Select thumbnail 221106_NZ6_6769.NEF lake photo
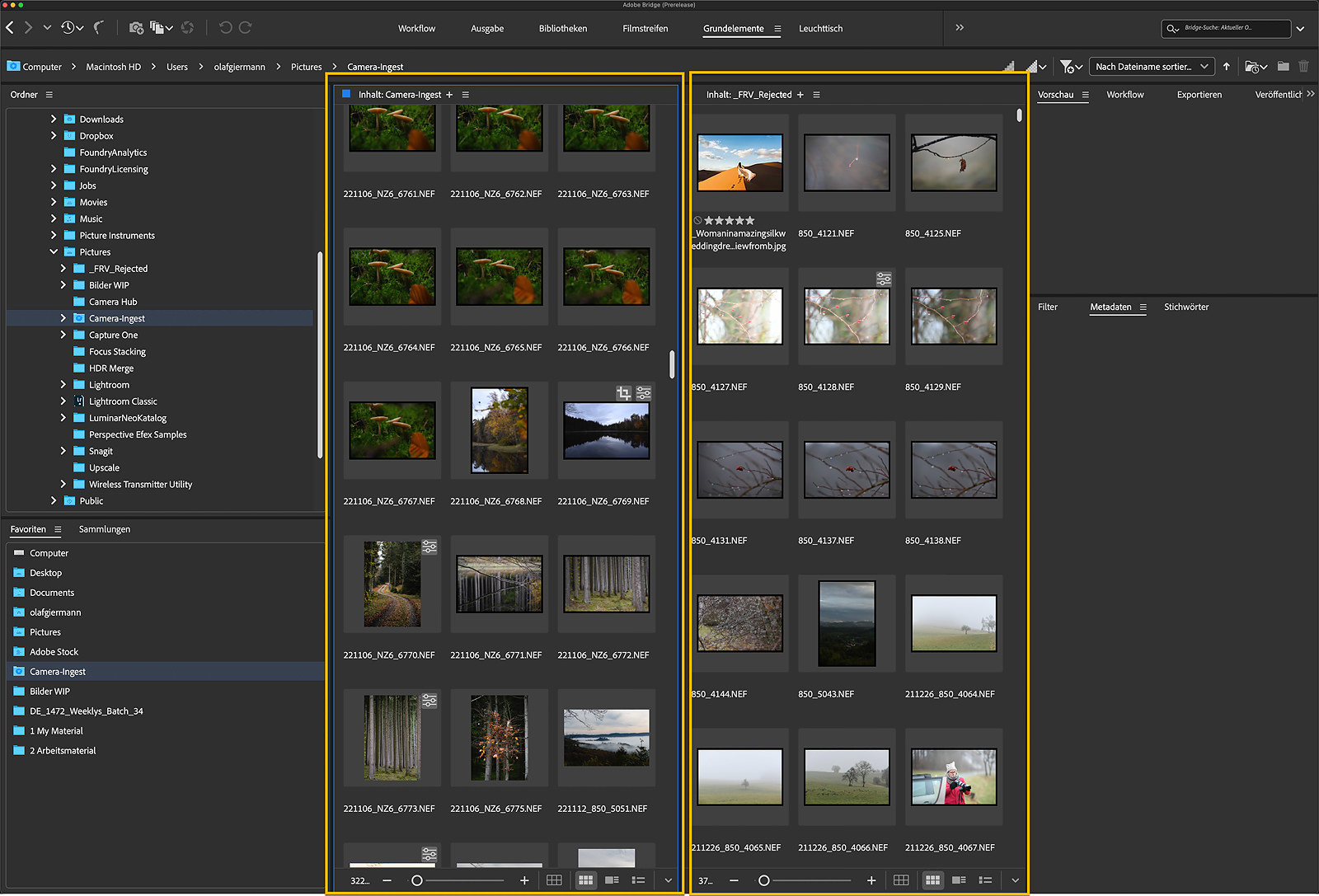 pos(606,431)
